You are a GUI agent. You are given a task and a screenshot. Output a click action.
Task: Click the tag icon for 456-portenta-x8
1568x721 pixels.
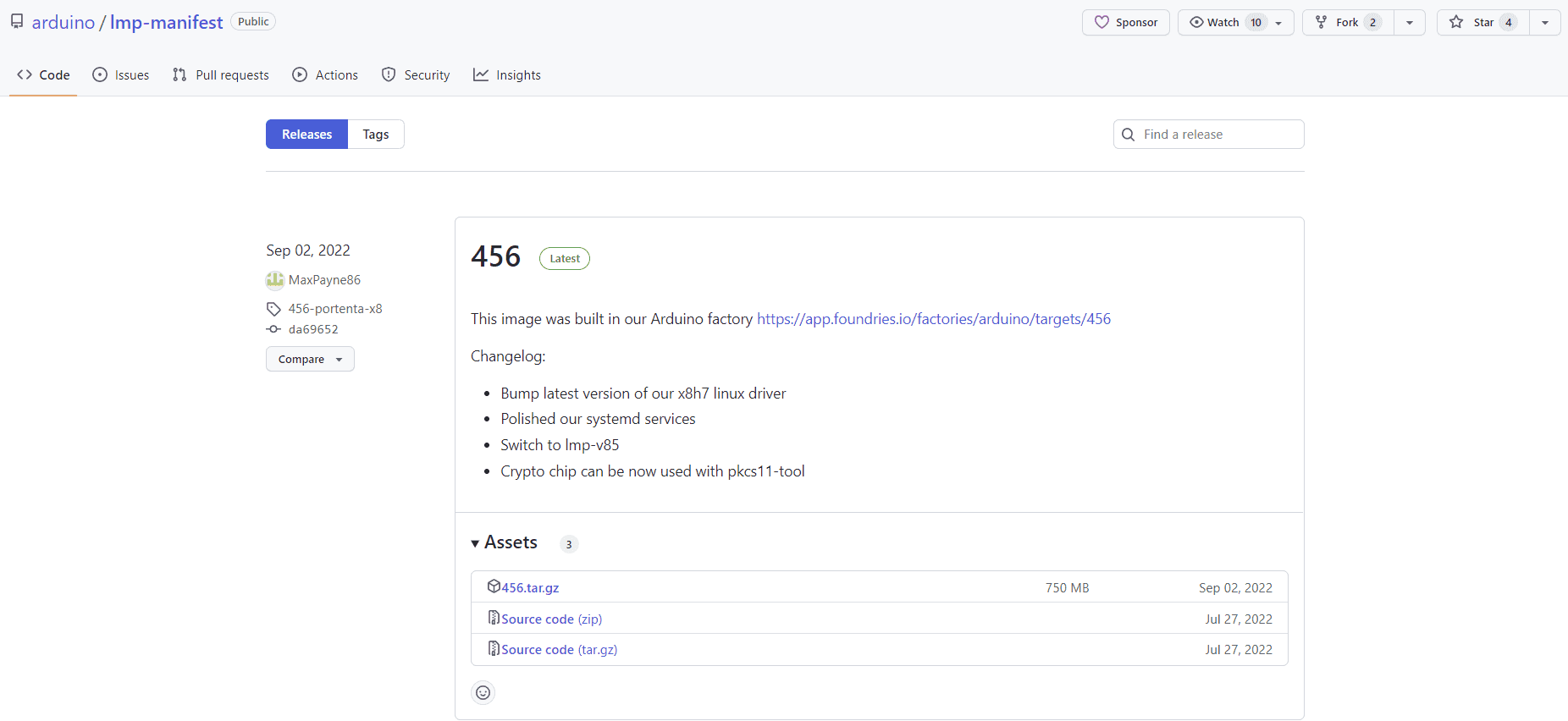tap(273, 309)
